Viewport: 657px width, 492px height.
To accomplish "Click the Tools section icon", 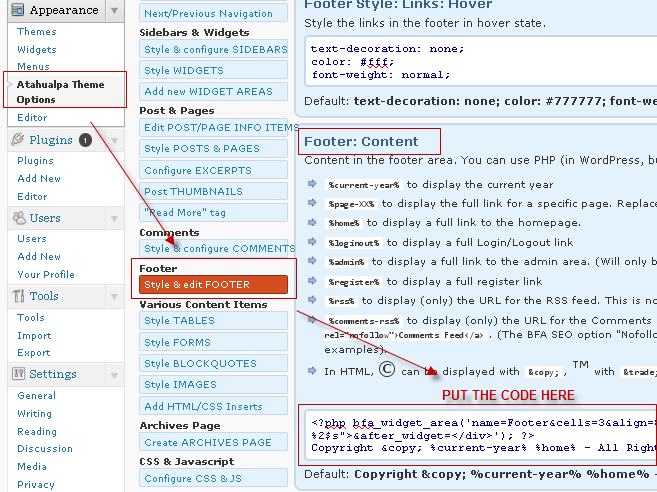I will click(x=16, y=296).
